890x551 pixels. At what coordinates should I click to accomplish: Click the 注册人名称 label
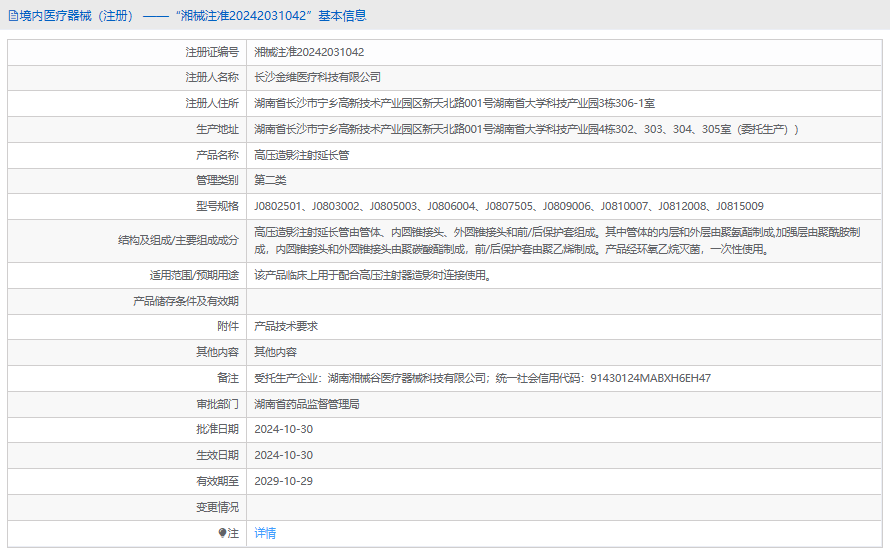(212, 77)
